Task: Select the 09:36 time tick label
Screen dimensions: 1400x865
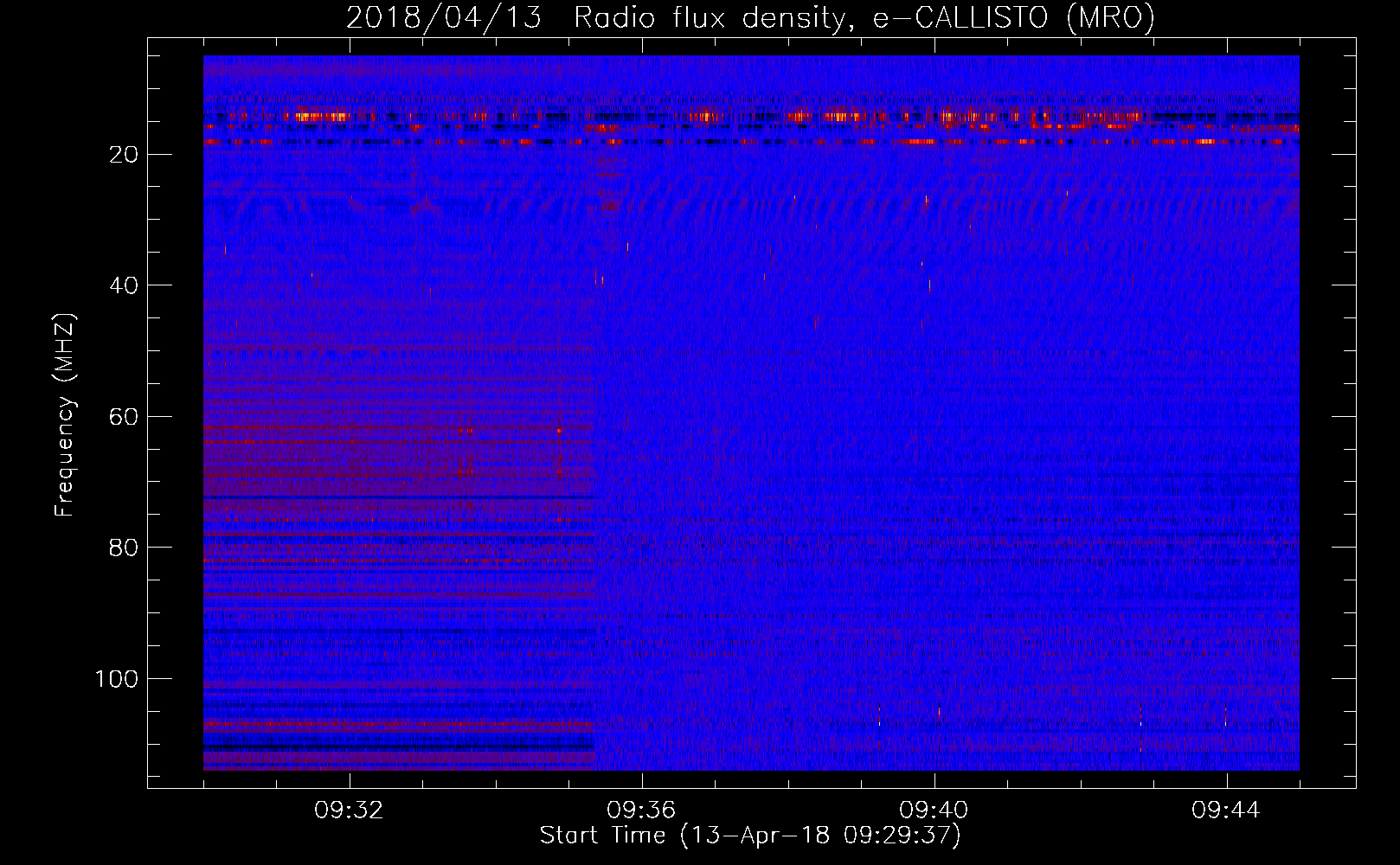Action: [641, 811]
